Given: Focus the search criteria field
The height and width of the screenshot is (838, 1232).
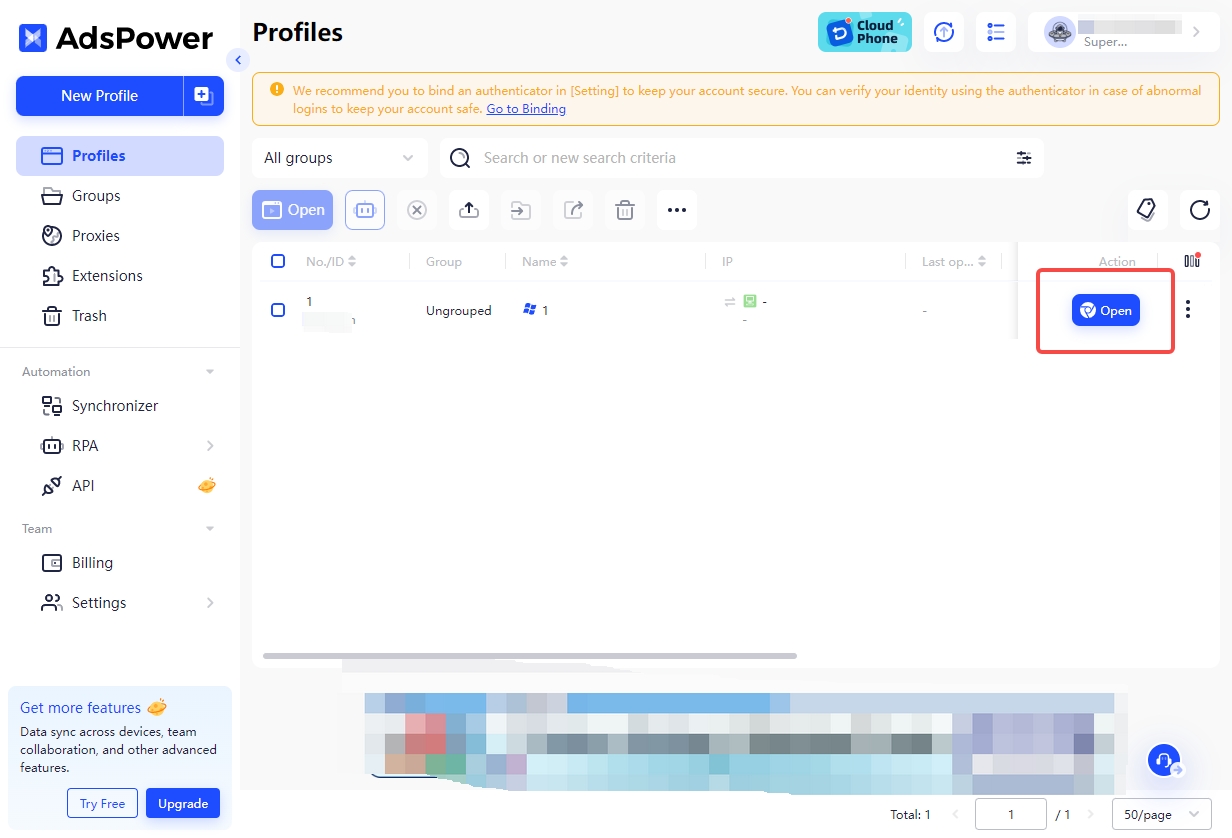Looking at the screenshot, I should (742, 158).
